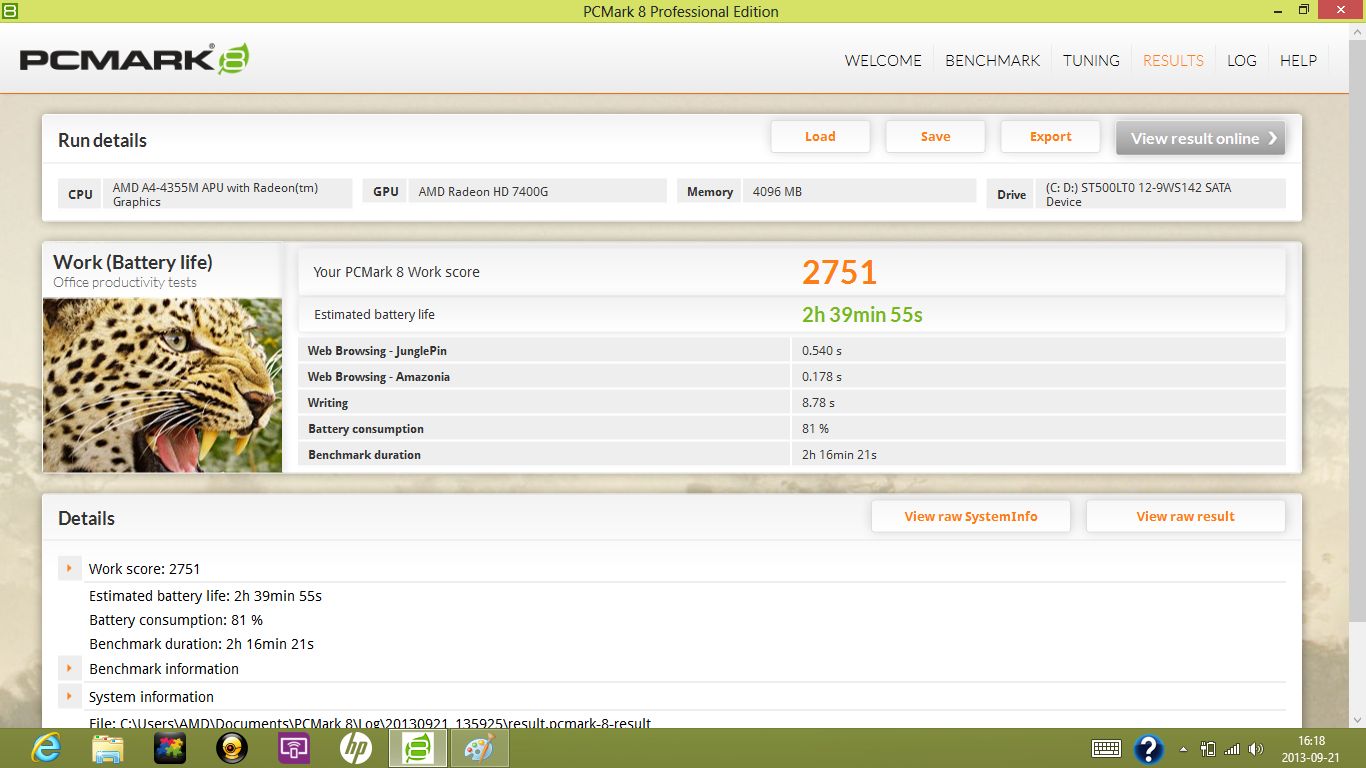Image resolution: width=1366 pixels, height=768 pixels.
Task: Open File Explorer from the taskbar
Action: 108,748
